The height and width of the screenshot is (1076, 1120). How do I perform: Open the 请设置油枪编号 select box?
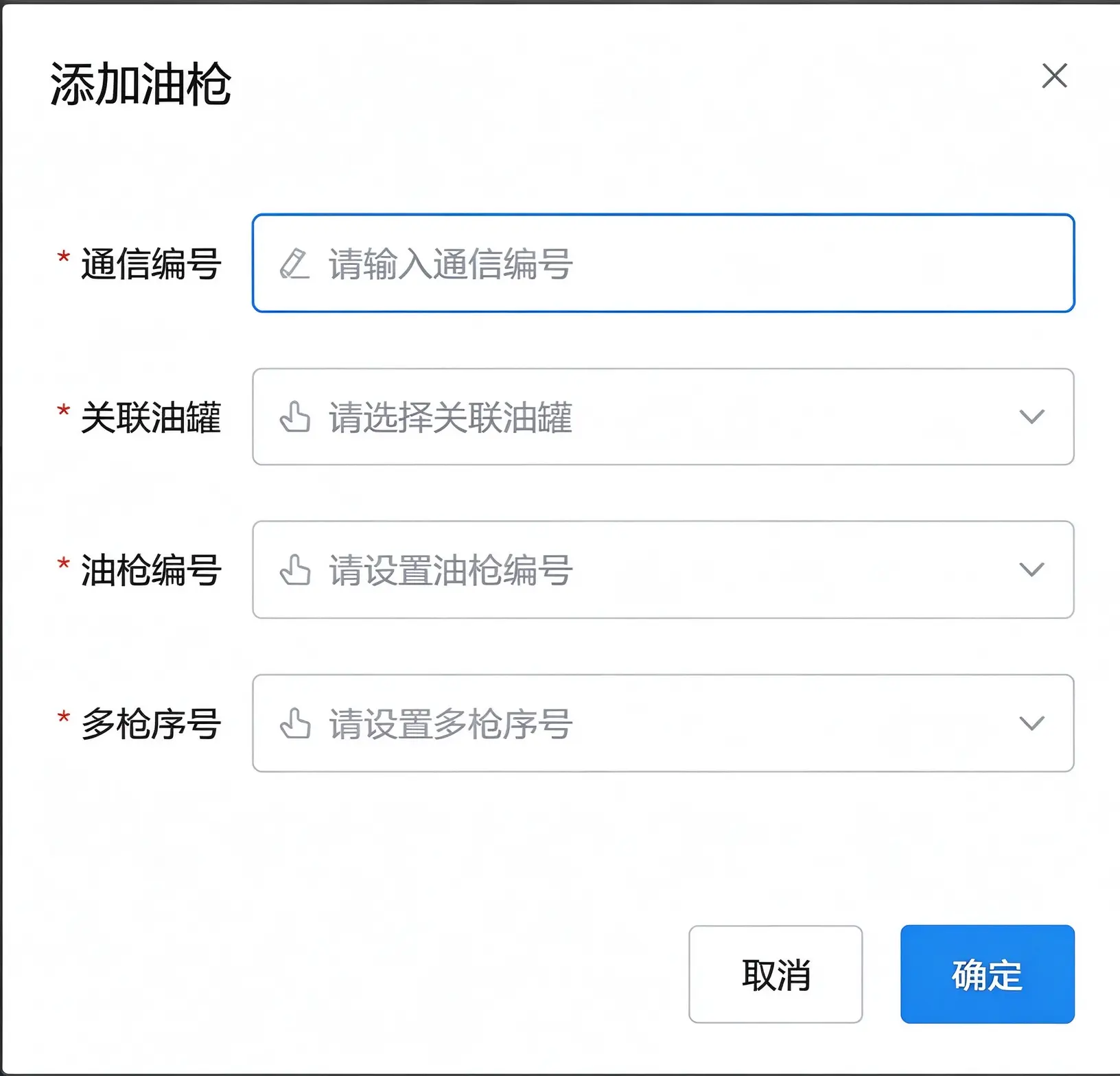tap(663, 570)
